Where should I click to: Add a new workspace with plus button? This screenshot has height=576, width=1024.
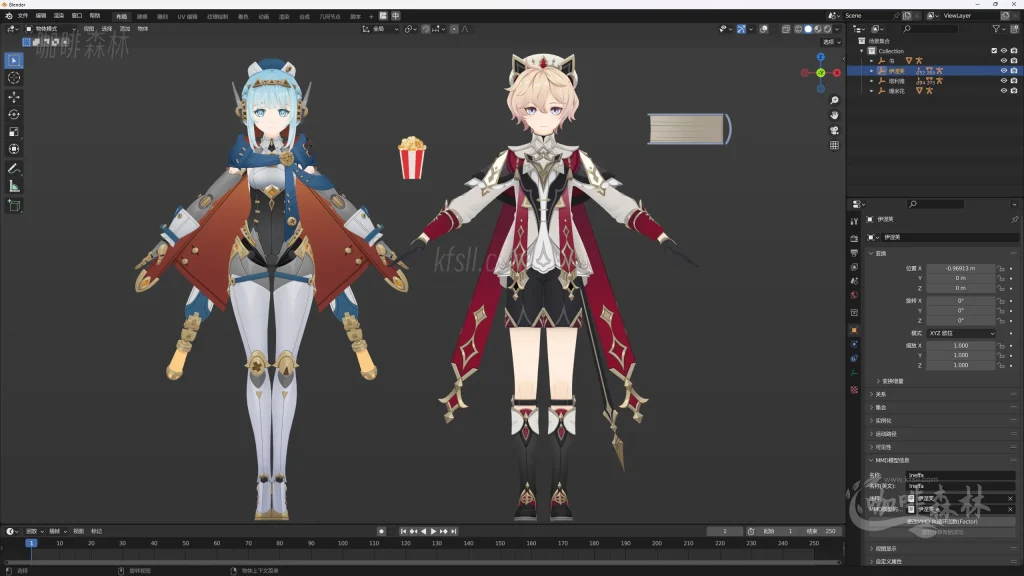coord(371,16)
